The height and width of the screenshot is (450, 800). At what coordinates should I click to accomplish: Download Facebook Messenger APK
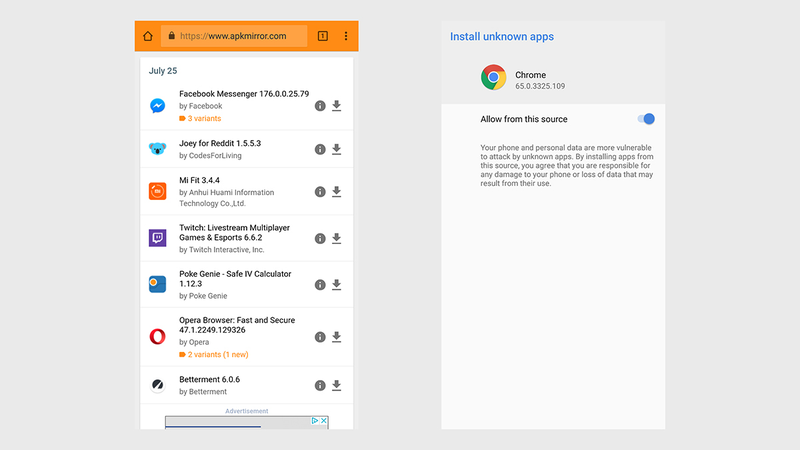(x=337, y=106)
